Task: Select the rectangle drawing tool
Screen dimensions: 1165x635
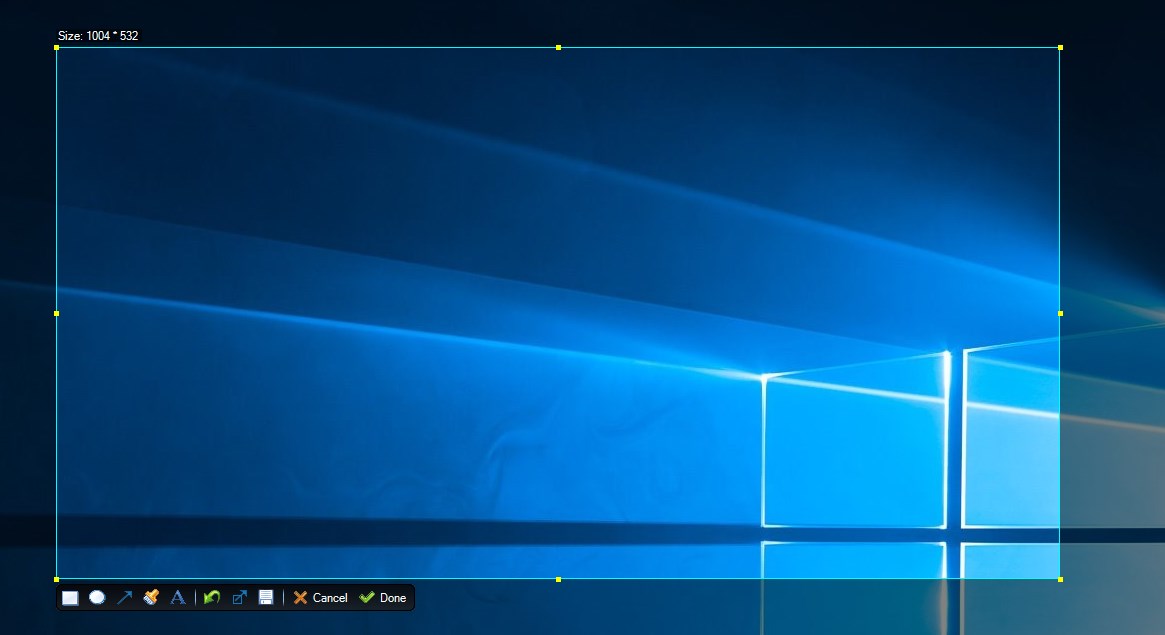Action: click(x=70, y=598)
